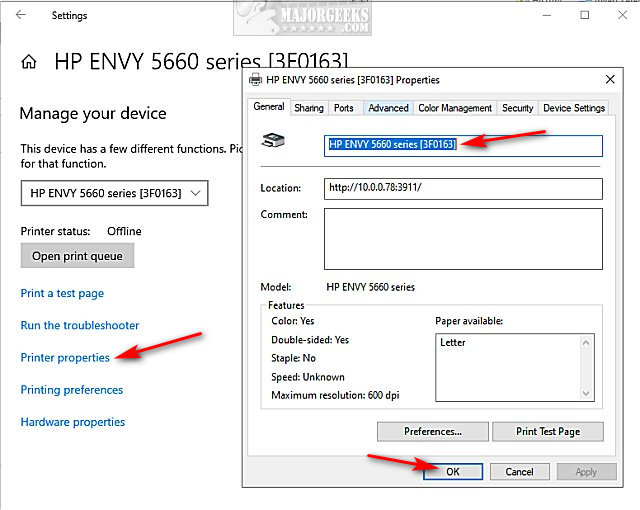Click Open print queue button
Image resolution: width=640 pixels, height=510 pixels.
point(77,256)
